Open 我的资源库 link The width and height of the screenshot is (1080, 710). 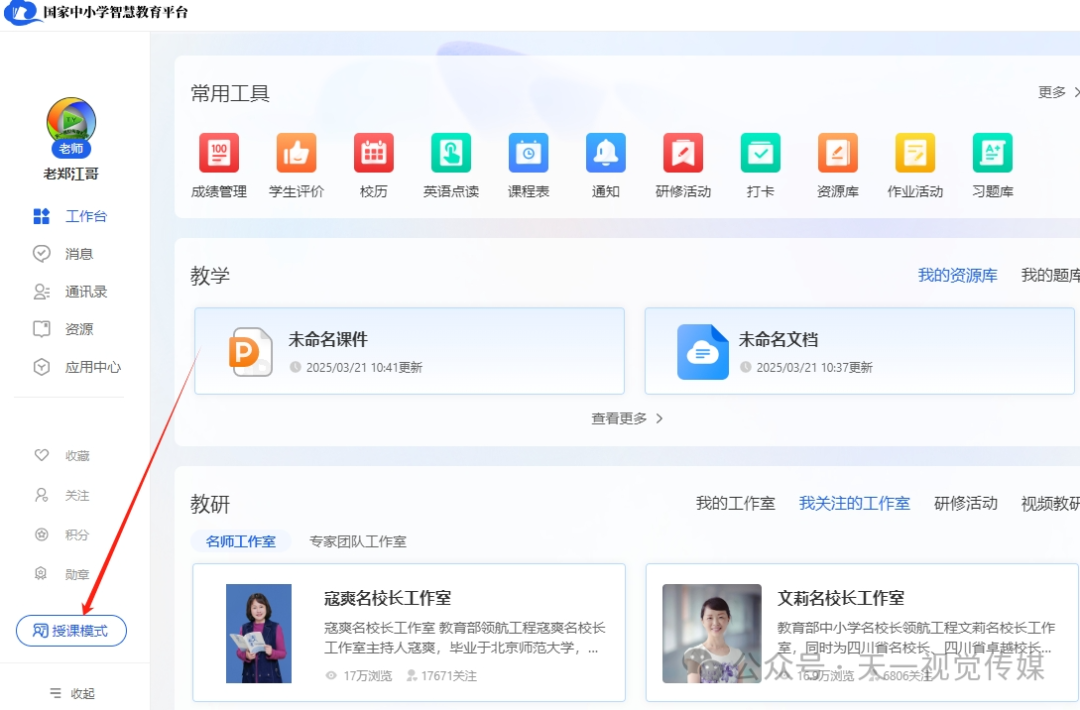coord(956,275)
